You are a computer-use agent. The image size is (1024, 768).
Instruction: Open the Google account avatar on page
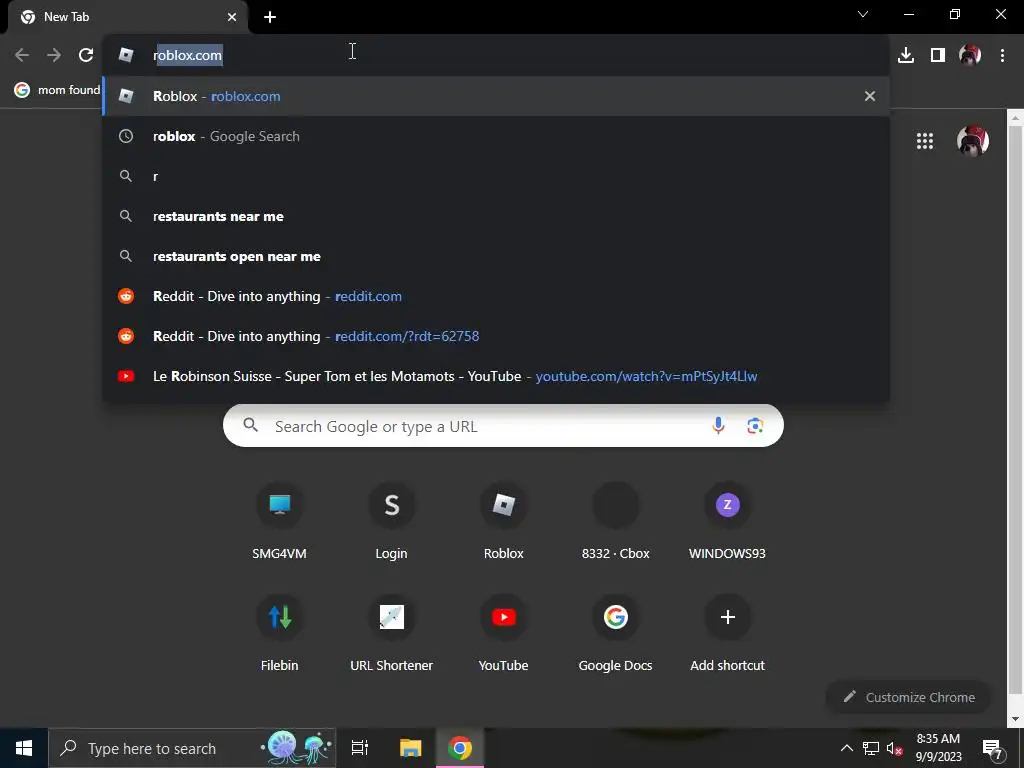tap(972, 140)
